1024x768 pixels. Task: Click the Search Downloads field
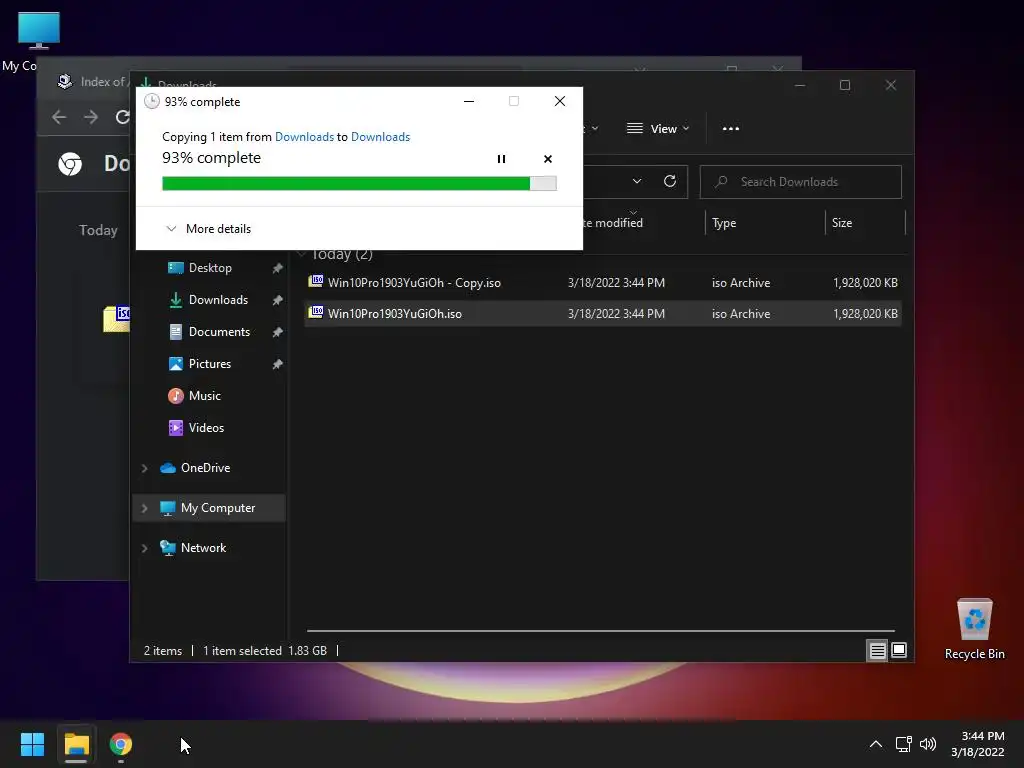tap(801, 182)
